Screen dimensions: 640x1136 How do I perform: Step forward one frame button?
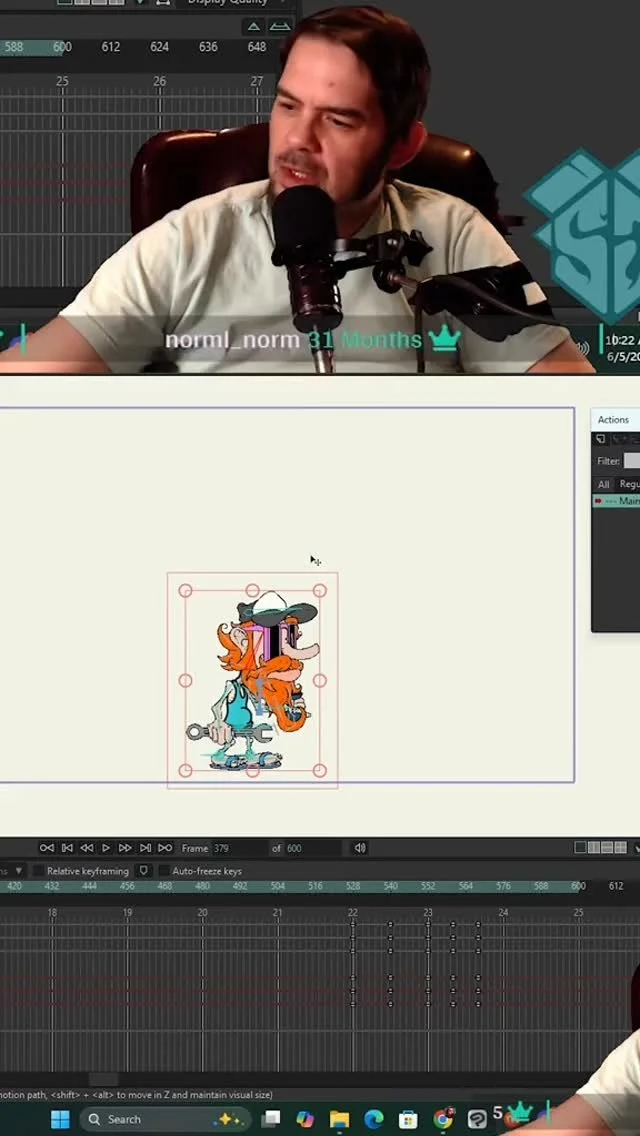125,848
